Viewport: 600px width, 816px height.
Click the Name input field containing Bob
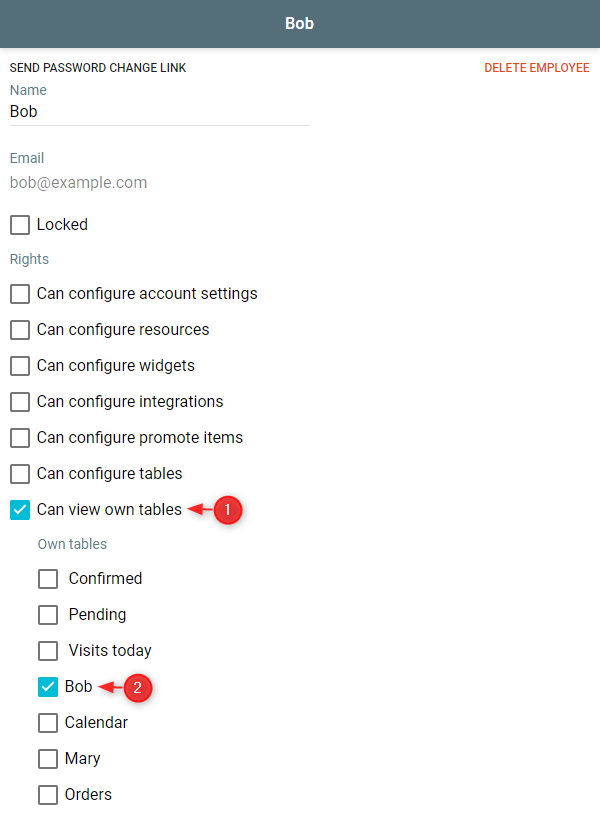click(x=160, y=111)
